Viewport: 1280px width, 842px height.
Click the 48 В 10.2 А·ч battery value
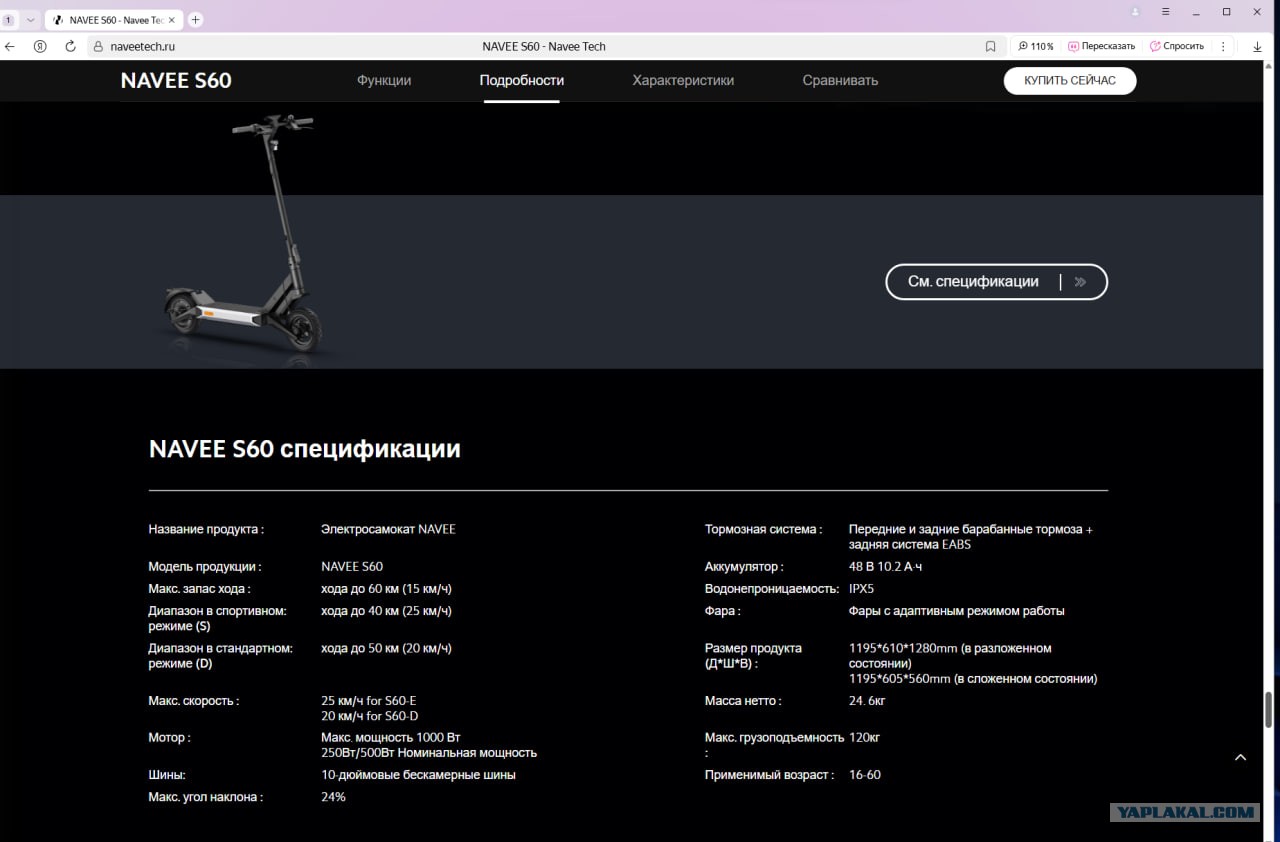point(885,567)
